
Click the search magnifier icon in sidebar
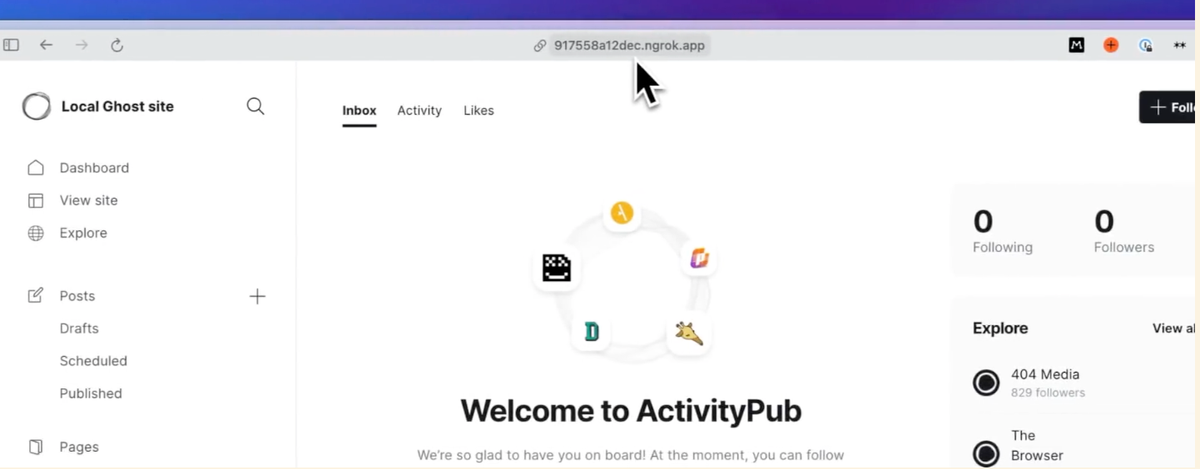255,106
